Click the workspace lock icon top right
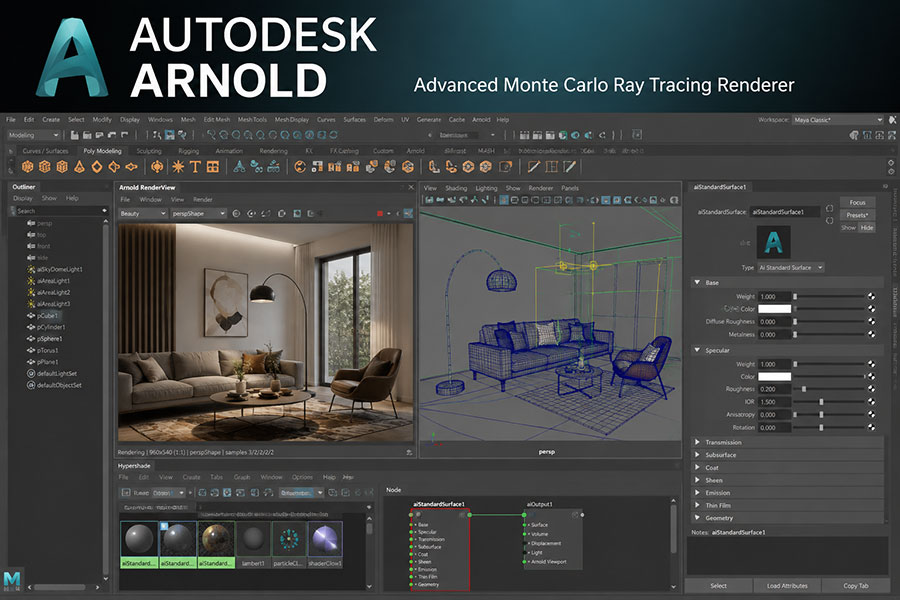 [x=892, y=120]
